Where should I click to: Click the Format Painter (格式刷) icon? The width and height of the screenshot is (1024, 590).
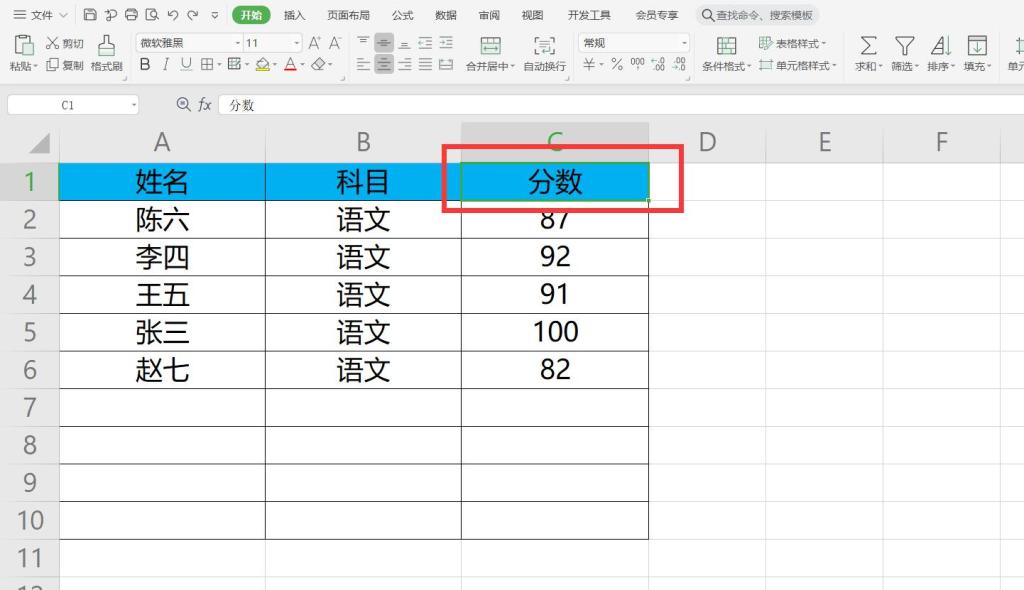(106, 45)
